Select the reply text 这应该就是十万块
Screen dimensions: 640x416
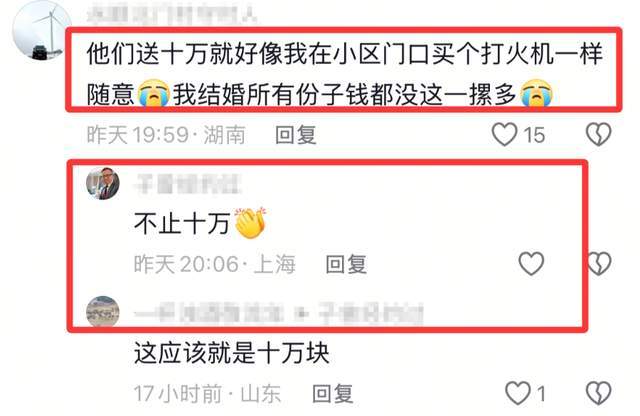(x=231, y=353)
